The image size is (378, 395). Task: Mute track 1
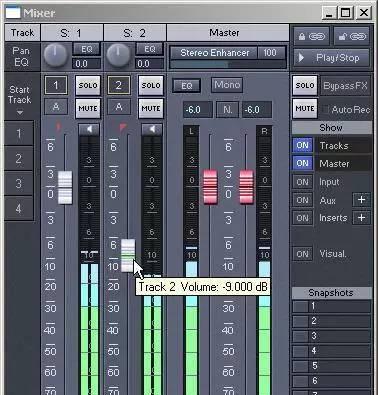(x=88, y=108)
